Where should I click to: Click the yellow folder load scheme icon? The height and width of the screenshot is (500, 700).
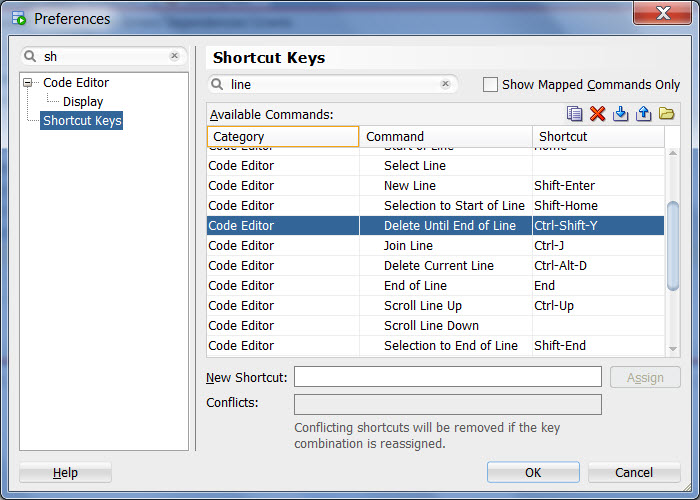point(667,114)
